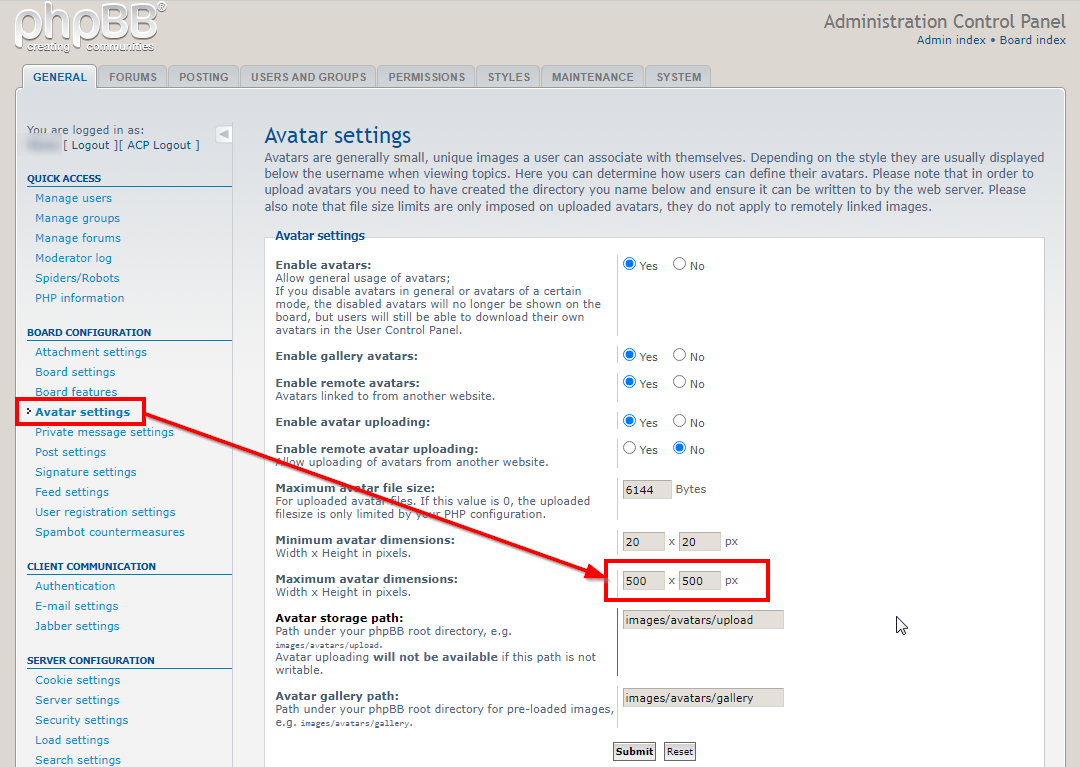Focus the minimum avatar width field
The width and height of the screenshot is (1080, 767).
(x=643, y=542)
